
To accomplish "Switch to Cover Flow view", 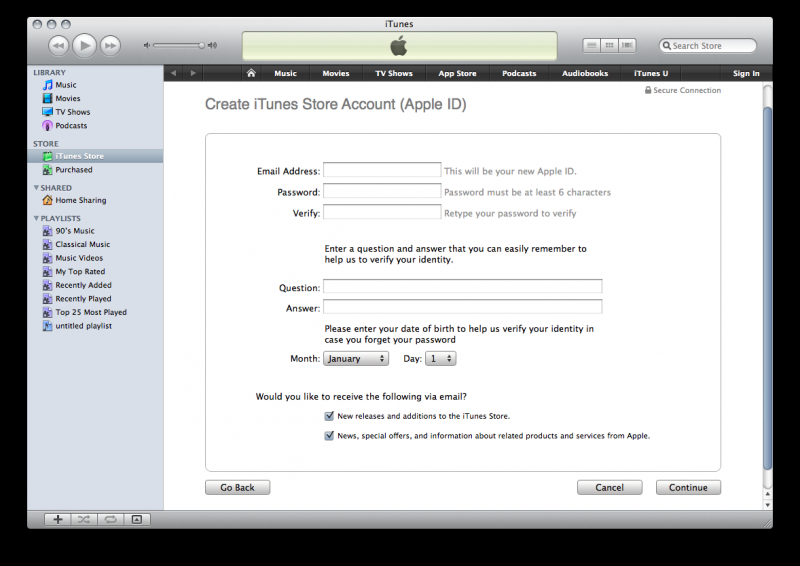I will pyautogui.click(x=628, y=45).
